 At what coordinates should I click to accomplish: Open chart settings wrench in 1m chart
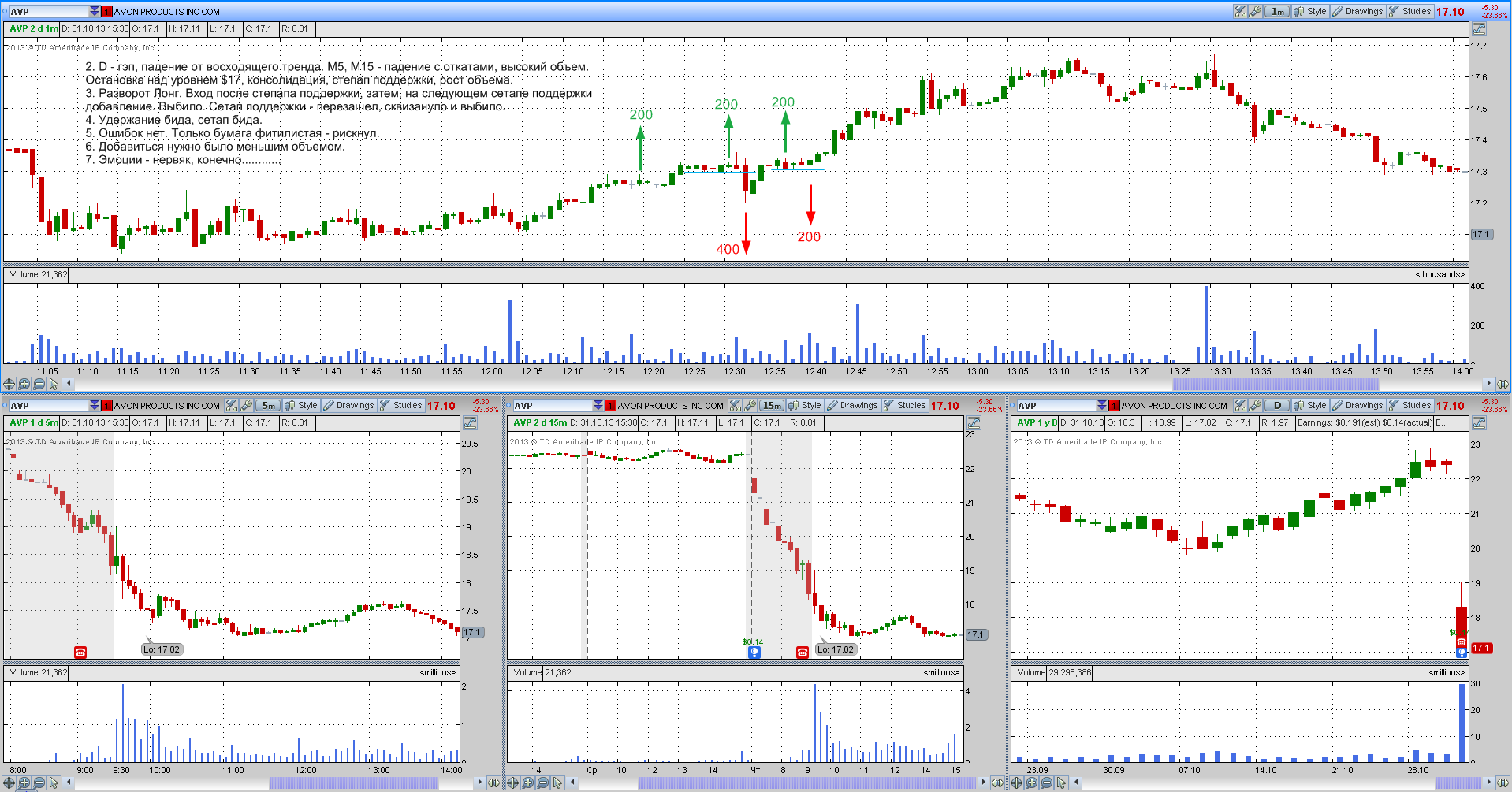(x=1256, y=11)
